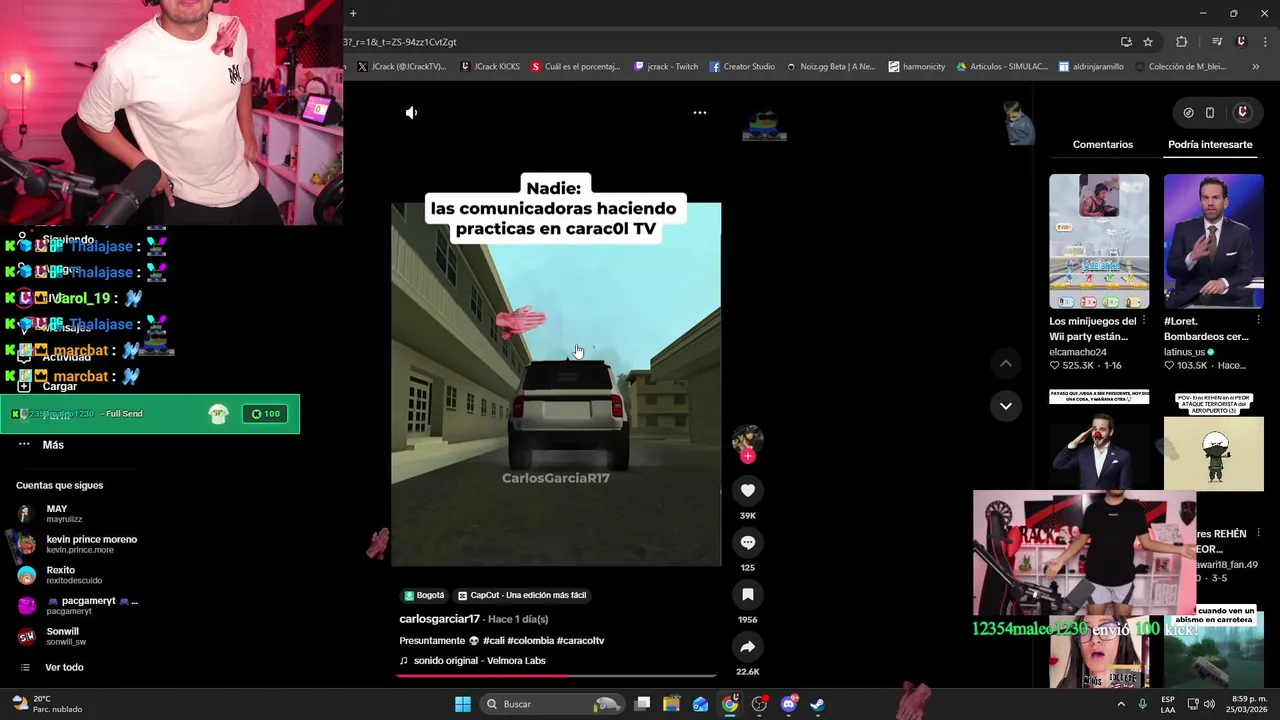Open Discord from the taskbar
This screenshot has width=1280, height=720.
788,704
